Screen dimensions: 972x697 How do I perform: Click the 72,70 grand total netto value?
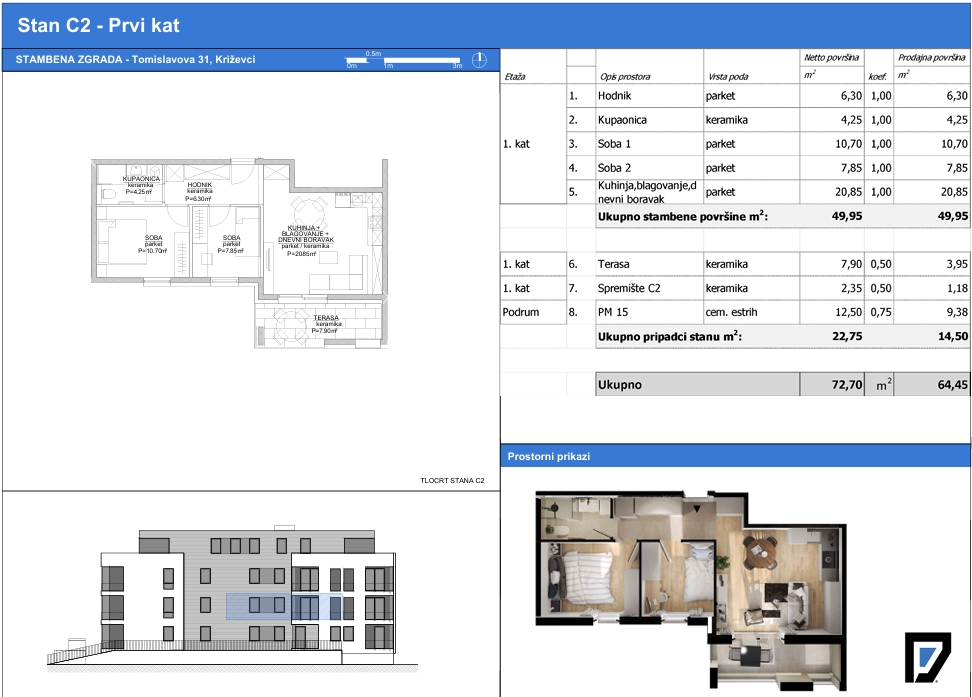847,385
